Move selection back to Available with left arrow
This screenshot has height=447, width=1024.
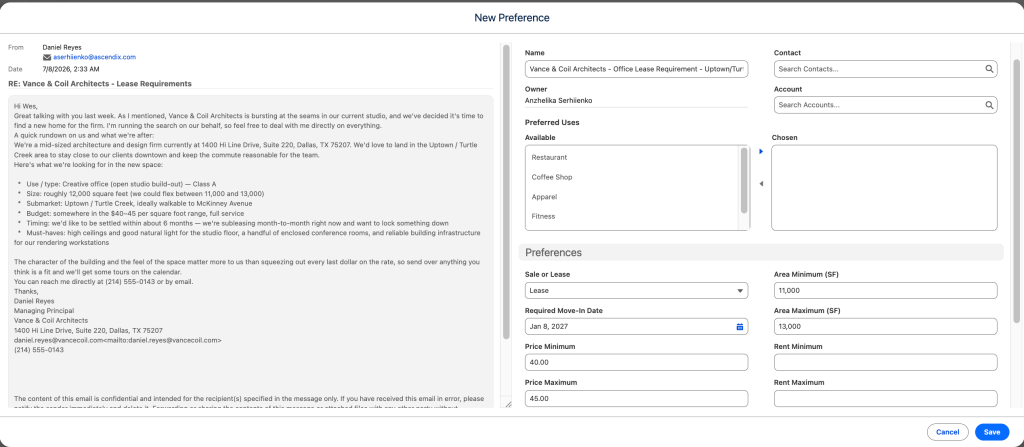(761, 184)
